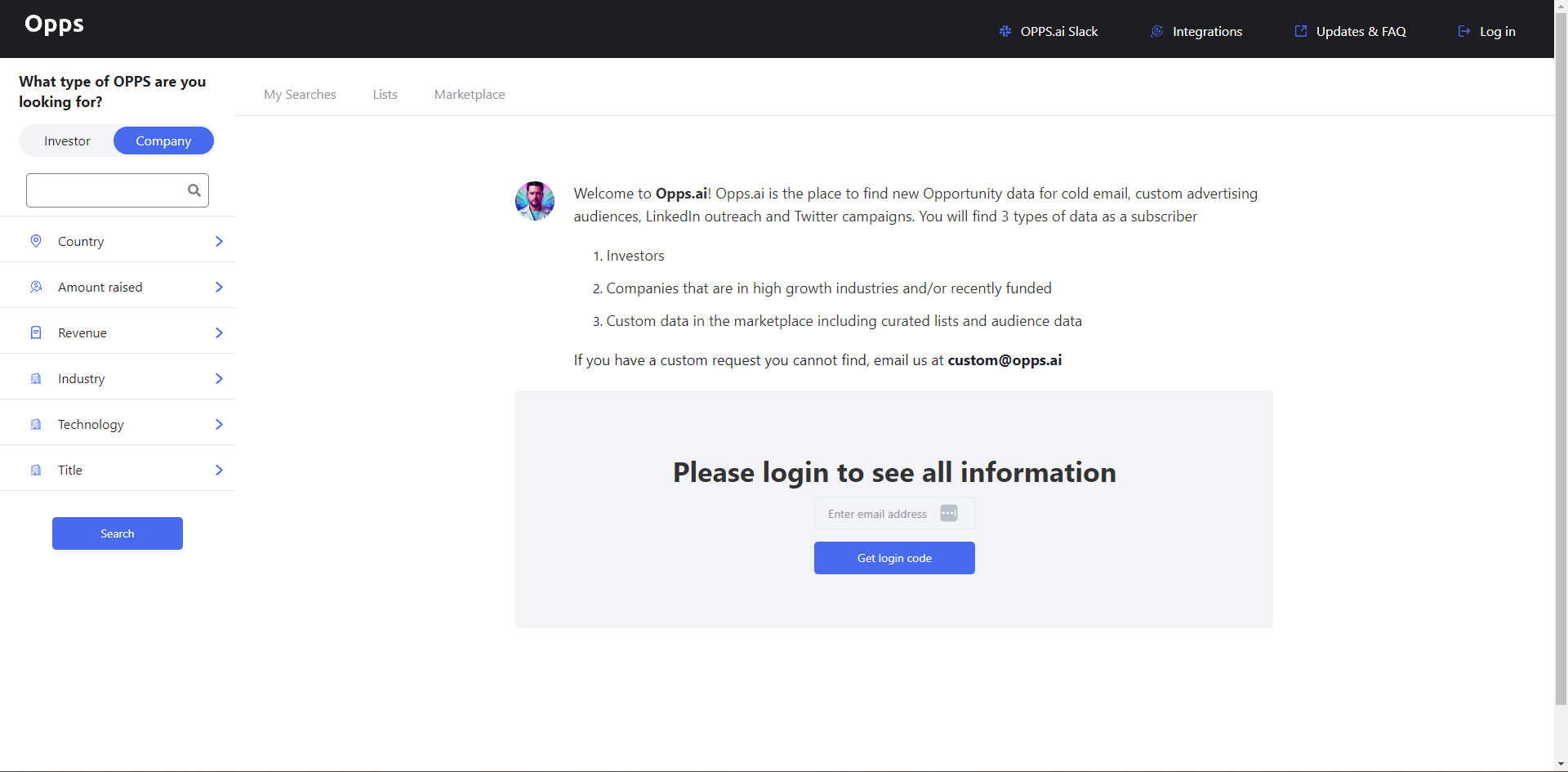Click the Revenue document icon
The image size is (1568, 772).
(x=36, y=332)
